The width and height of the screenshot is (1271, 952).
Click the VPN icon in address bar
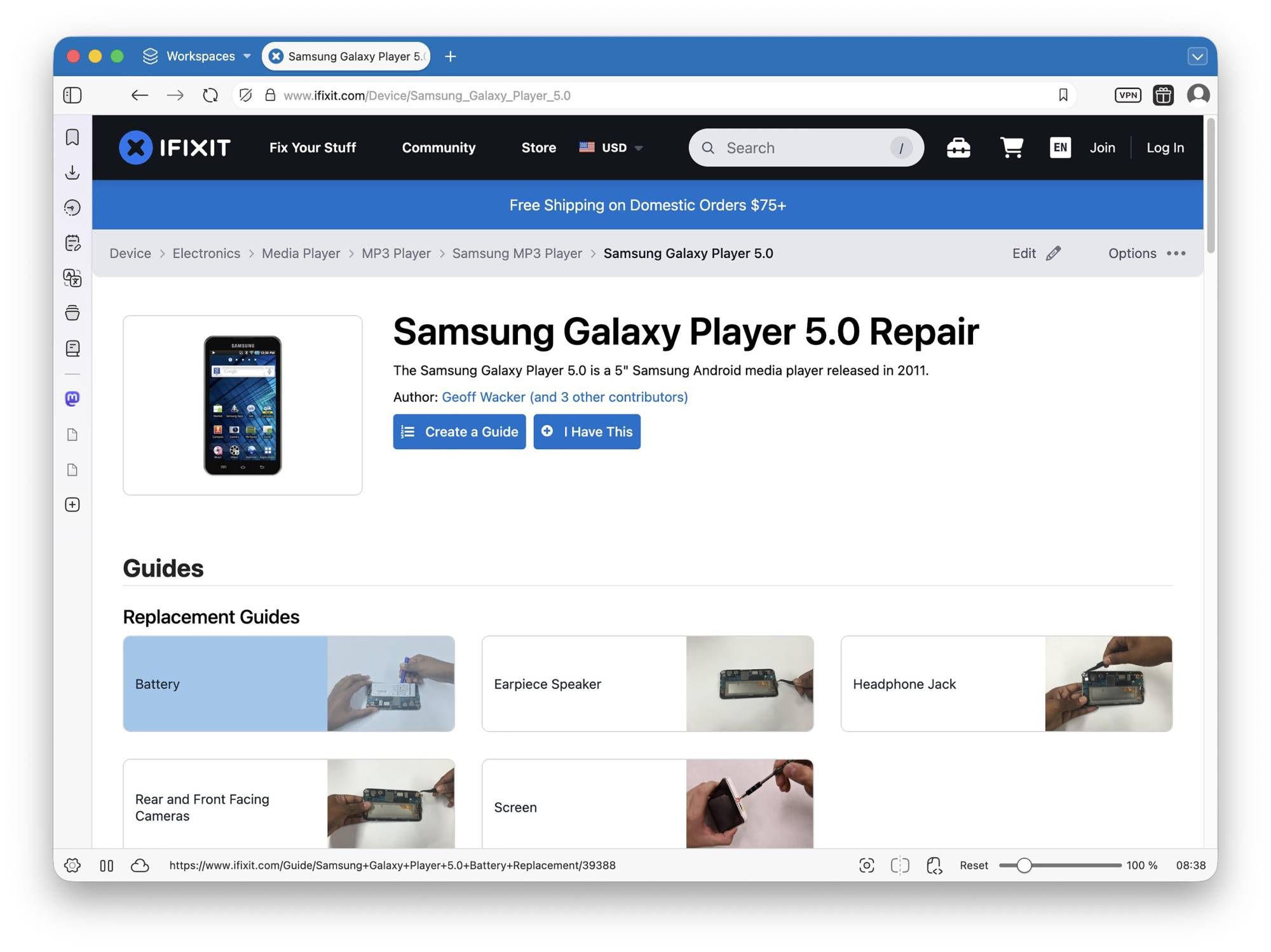coord(1127,95)
